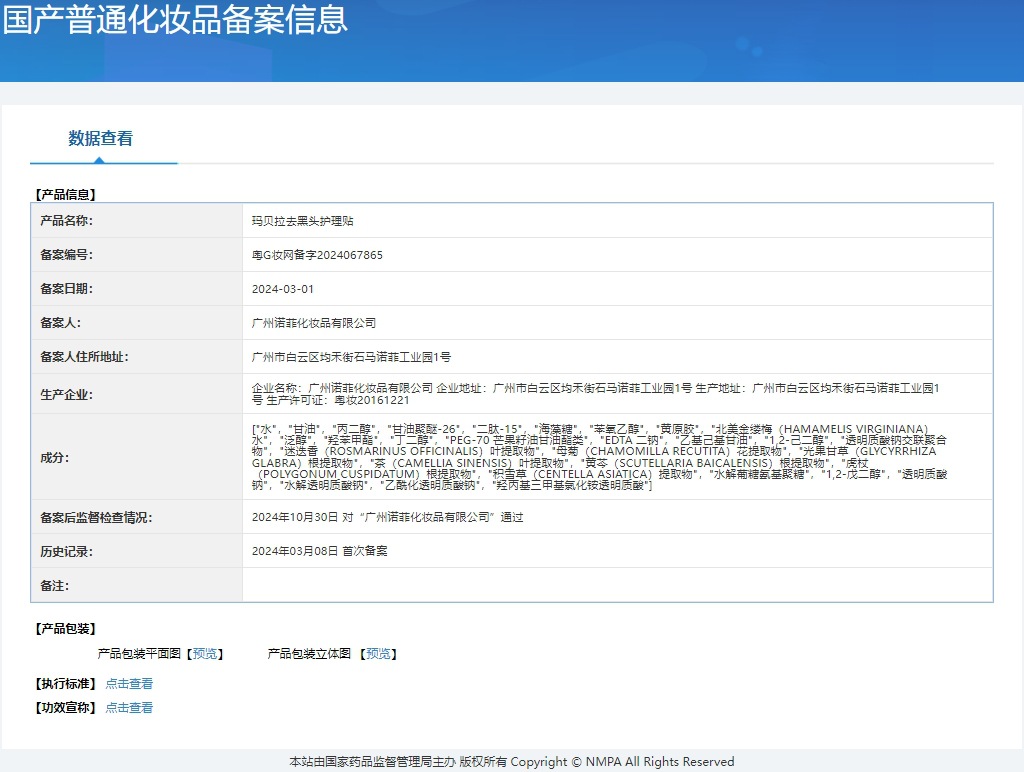The height and width of the screenshot is (772, 1024).
Task: Click the address 广州市白云区均禾街石马诺菲工业园1号
Action: click(x=351, y=357)
